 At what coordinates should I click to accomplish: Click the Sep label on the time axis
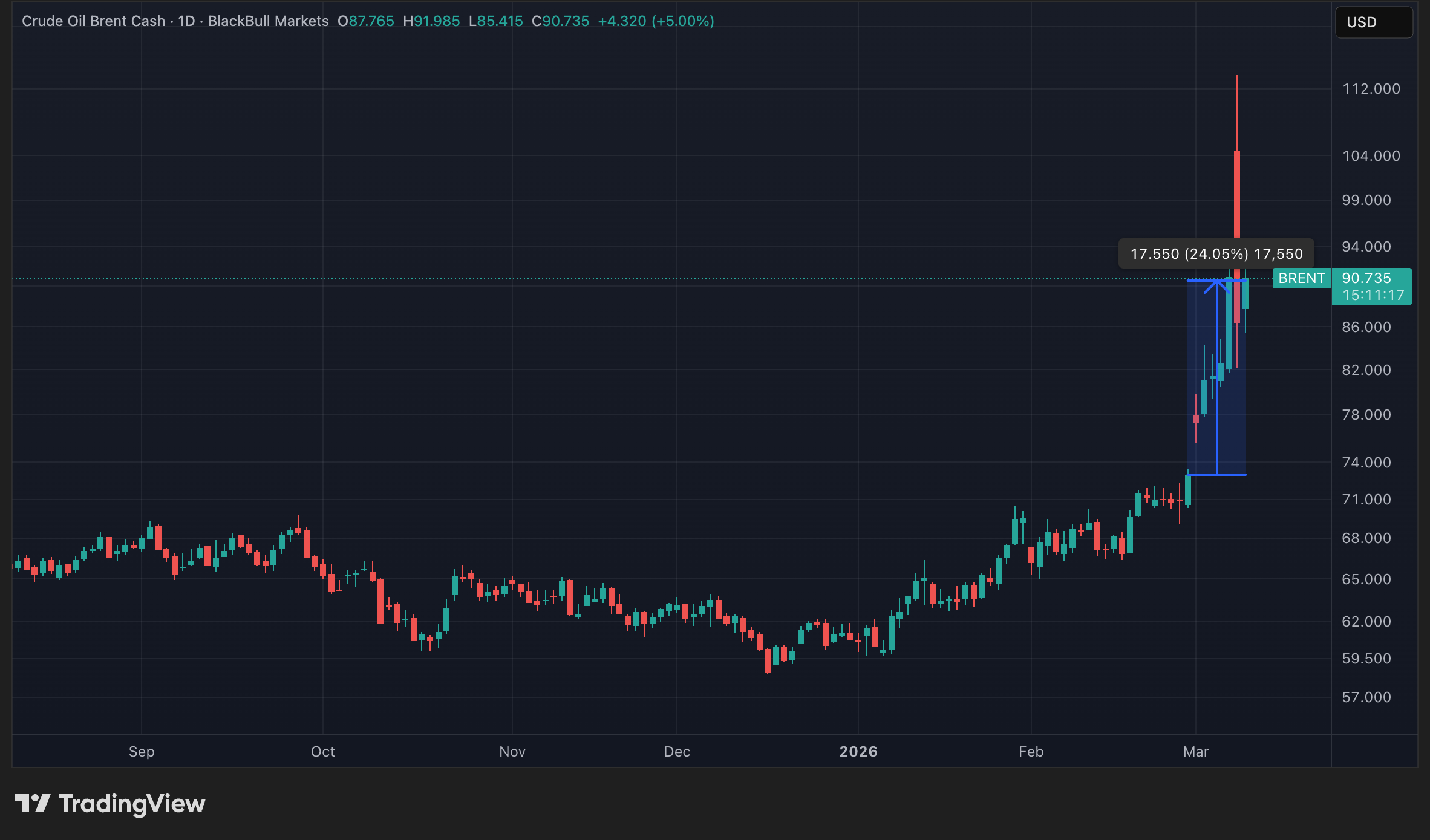click(141, 752)
